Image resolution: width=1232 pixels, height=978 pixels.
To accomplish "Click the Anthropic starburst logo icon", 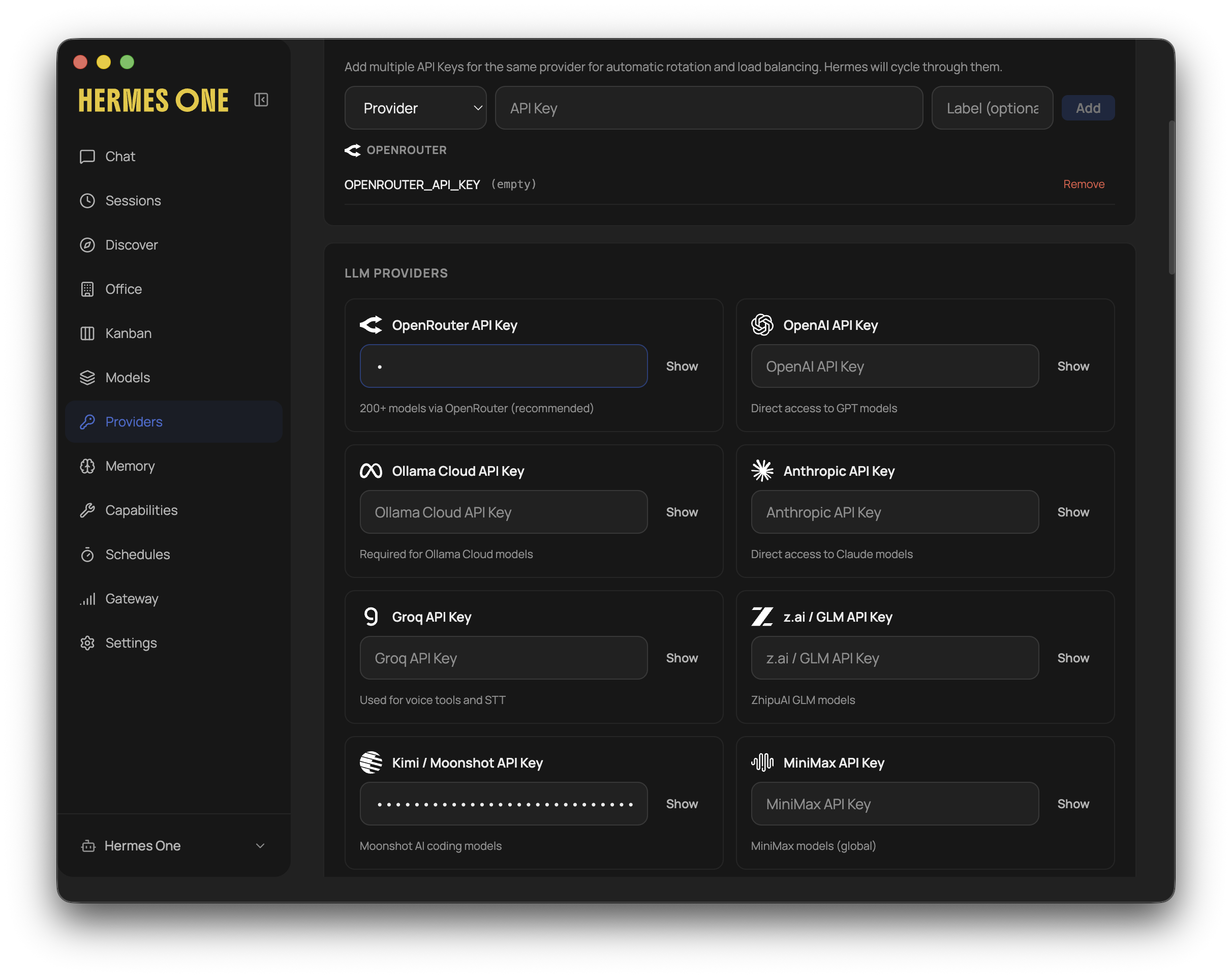I will point(762,471).
